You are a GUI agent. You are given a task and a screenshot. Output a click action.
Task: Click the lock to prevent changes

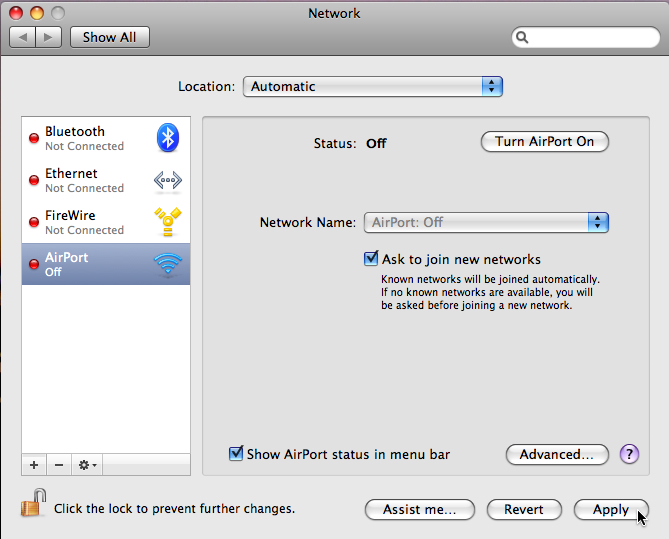(x=33, y=503)
